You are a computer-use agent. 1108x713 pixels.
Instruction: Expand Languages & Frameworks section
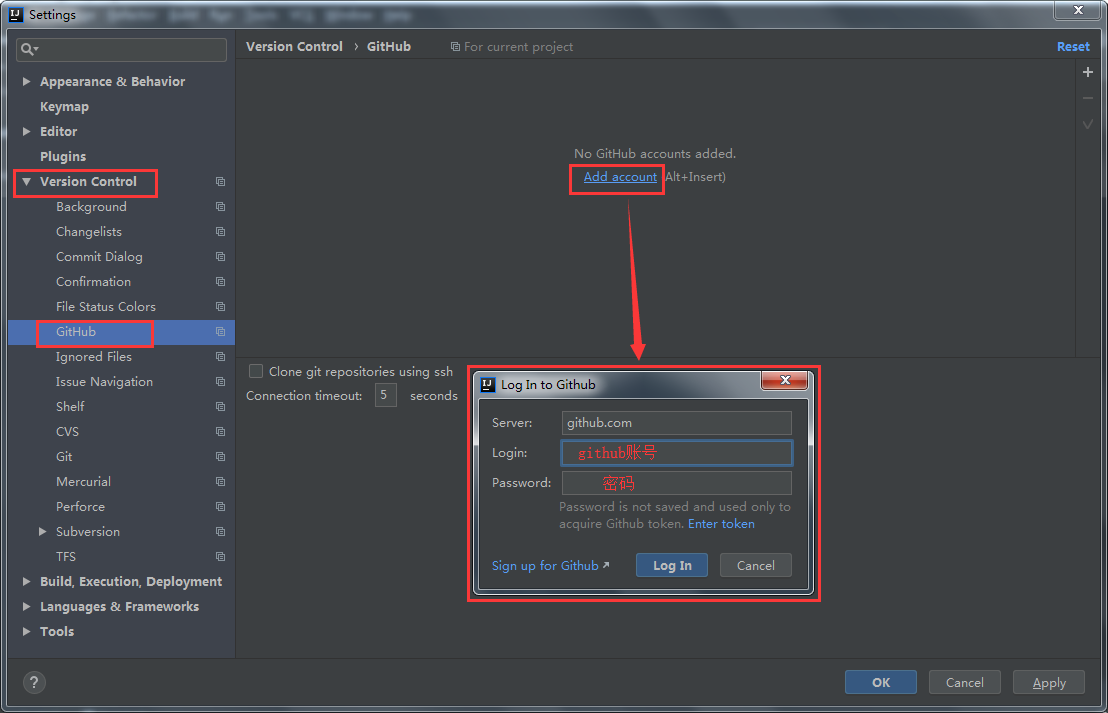click(26, 606)
